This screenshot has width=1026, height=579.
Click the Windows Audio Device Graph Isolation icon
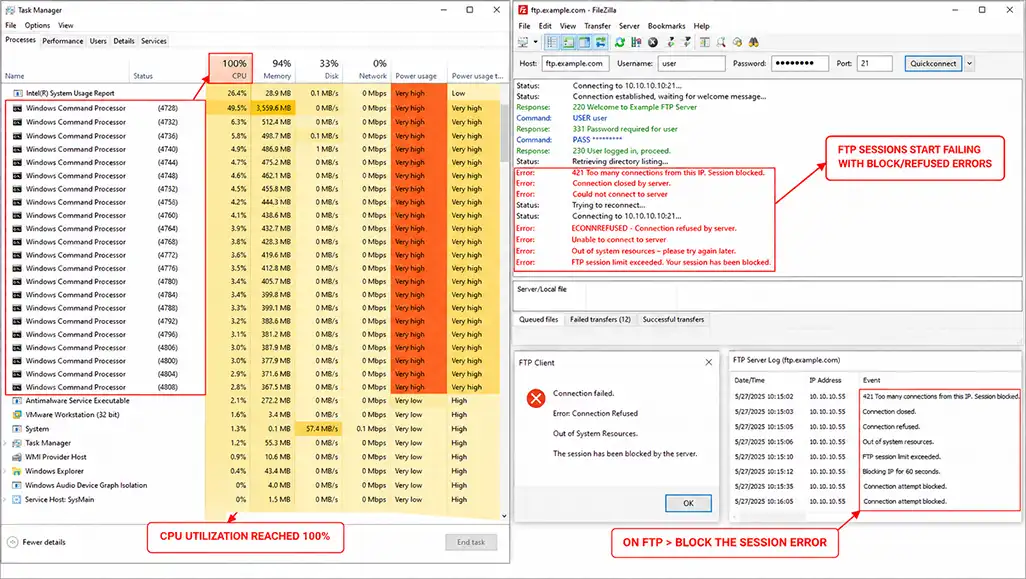pos(17,485)
